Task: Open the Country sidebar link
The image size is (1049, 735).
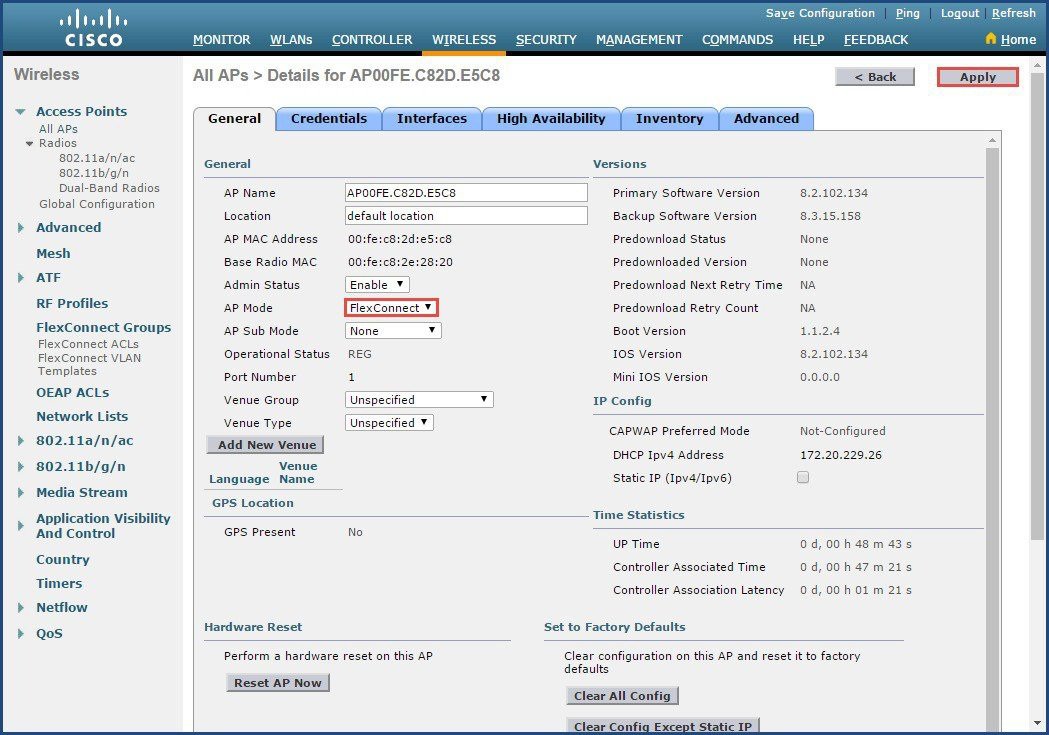Action: tap(63, 560)
